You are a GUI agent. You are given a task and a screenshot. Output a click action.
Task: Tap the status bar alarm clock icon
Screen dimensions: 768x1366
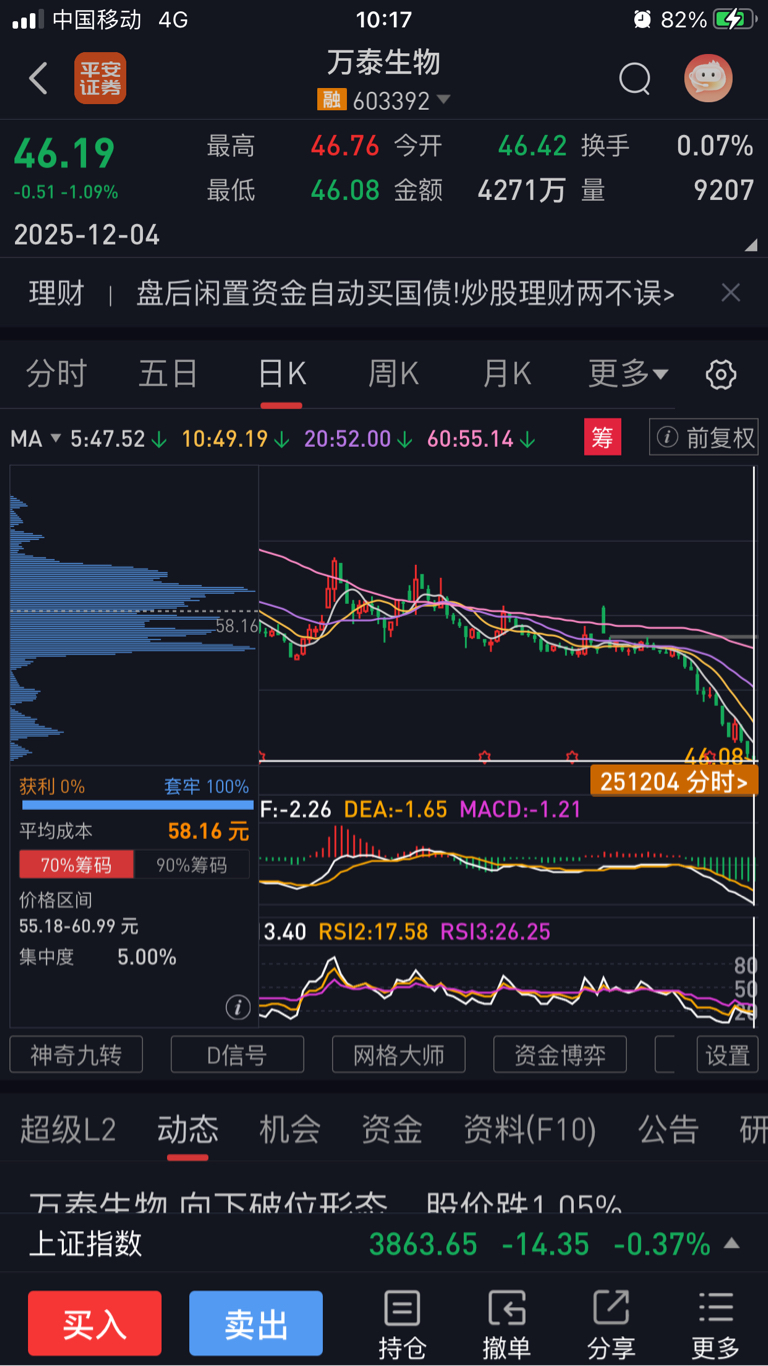pyautogui.click(x=643, y=19)
